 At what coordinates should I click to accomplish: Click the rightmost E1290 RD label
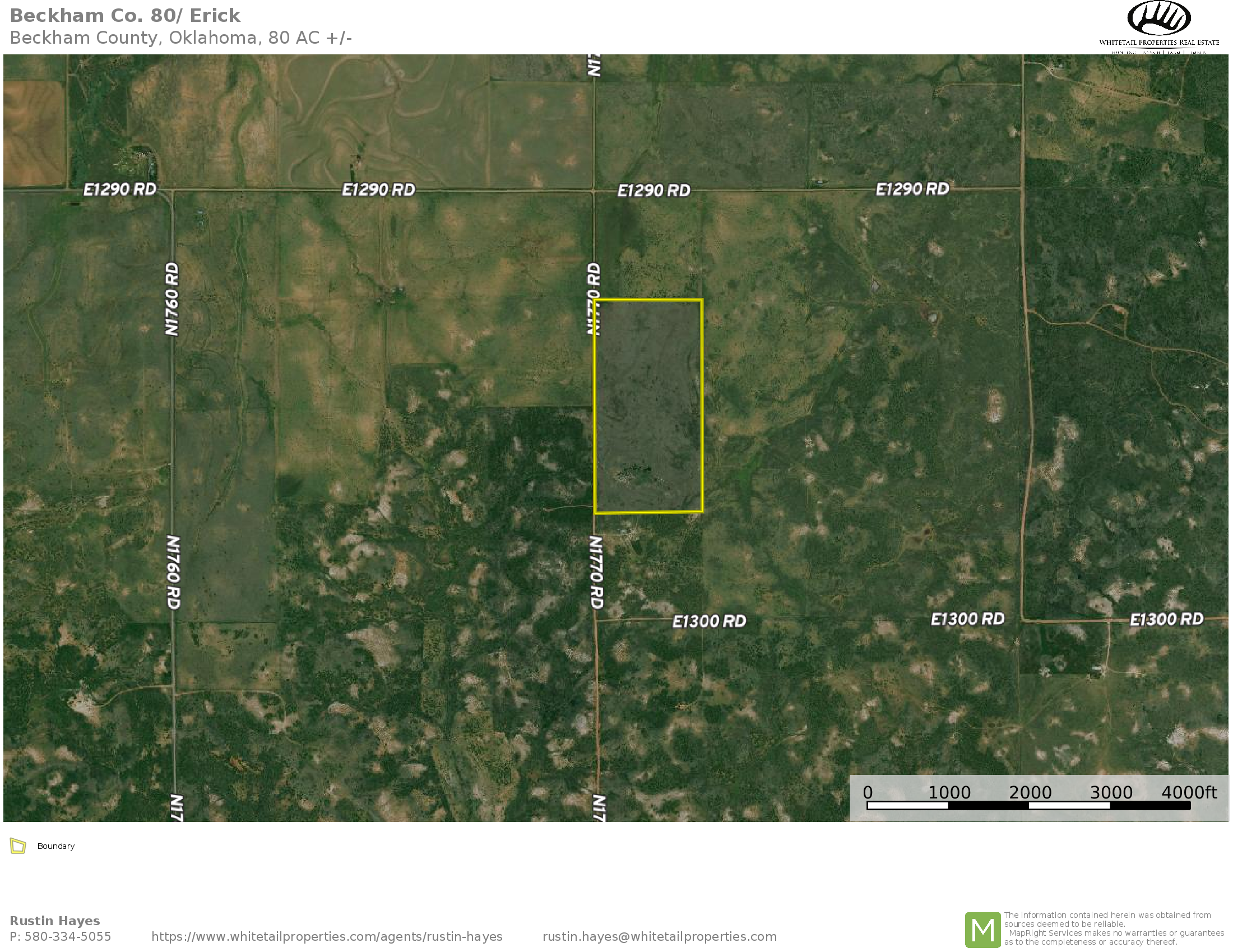(x=911, y=189)
